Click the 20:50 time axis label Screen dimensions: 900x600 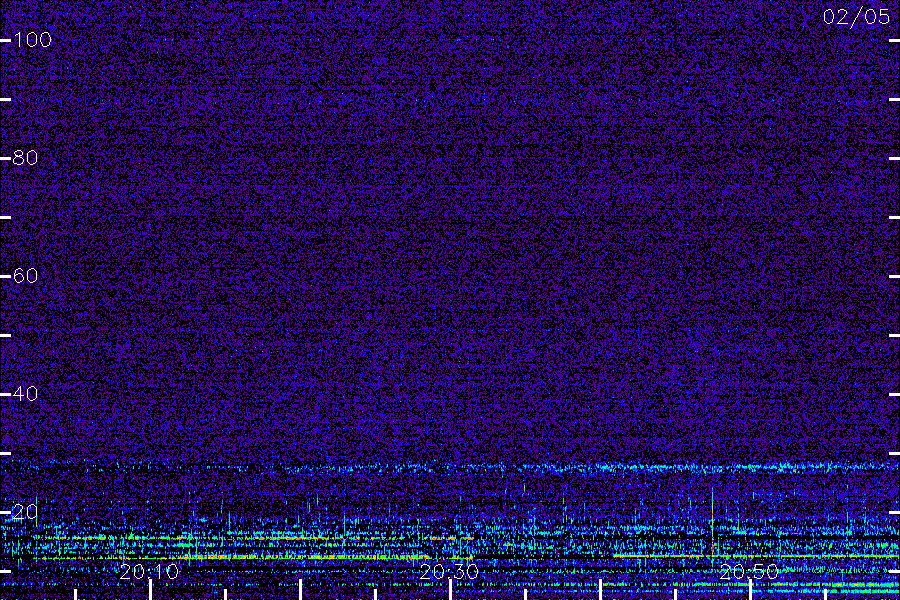coord(749,572)
